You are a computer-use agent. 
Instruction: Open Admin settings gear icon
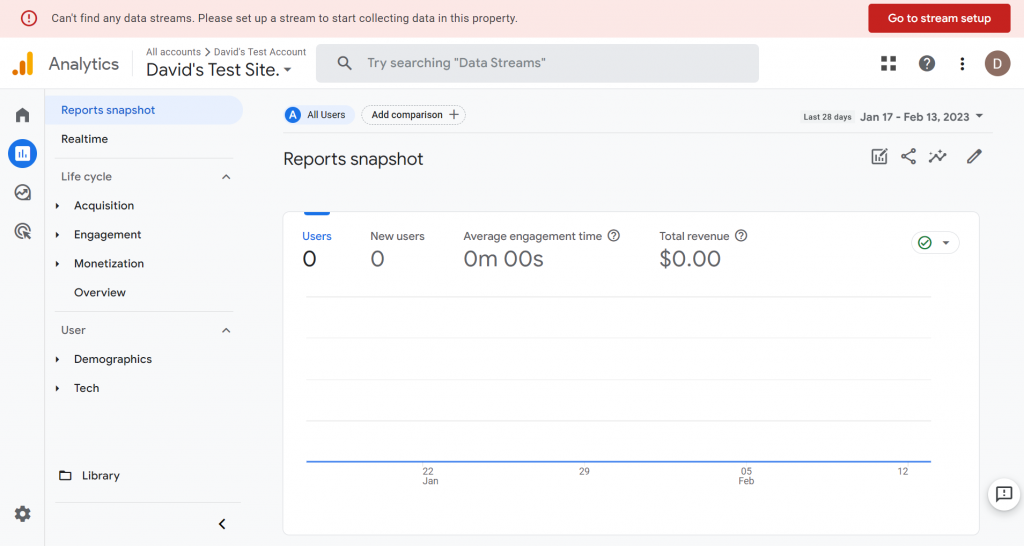pos(22,514)
